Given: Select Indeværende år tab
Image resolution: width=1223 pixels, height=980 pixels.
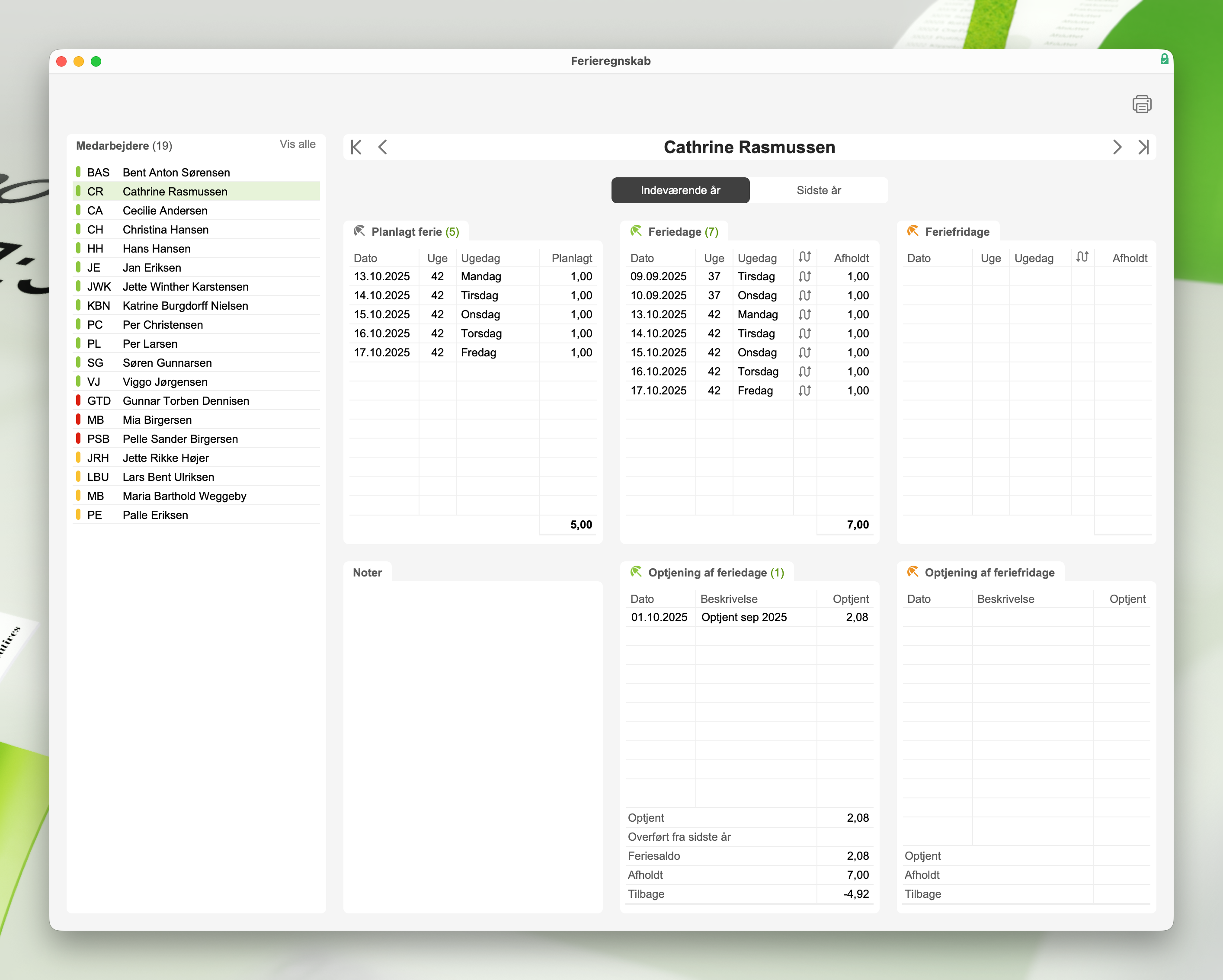Looking at the screenshot, I should pyautogui.click(x=680, y=191).
